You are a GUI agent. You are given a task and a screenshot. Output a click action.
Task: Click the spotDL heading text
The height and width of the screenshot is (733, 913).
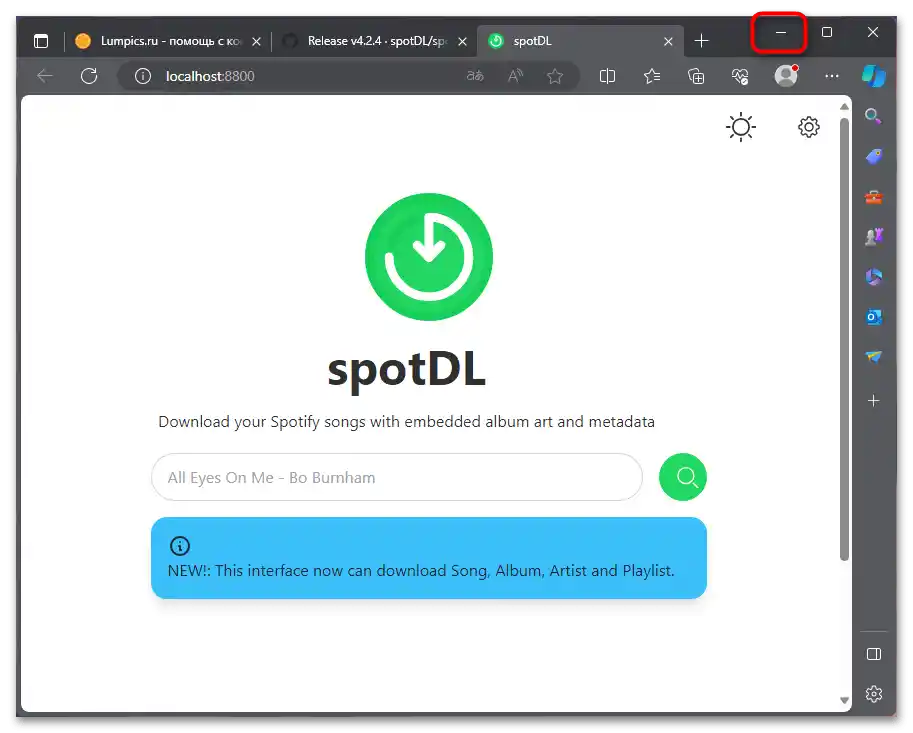coord(406,370)
